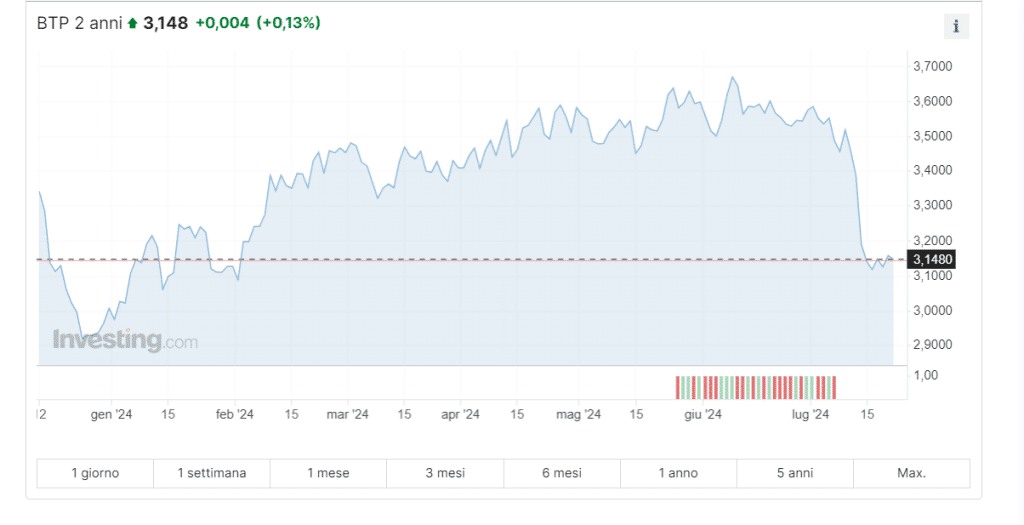1024x525 pixels.
Task: Click the lug '24 date axis label
Action: tap(811, 413)
